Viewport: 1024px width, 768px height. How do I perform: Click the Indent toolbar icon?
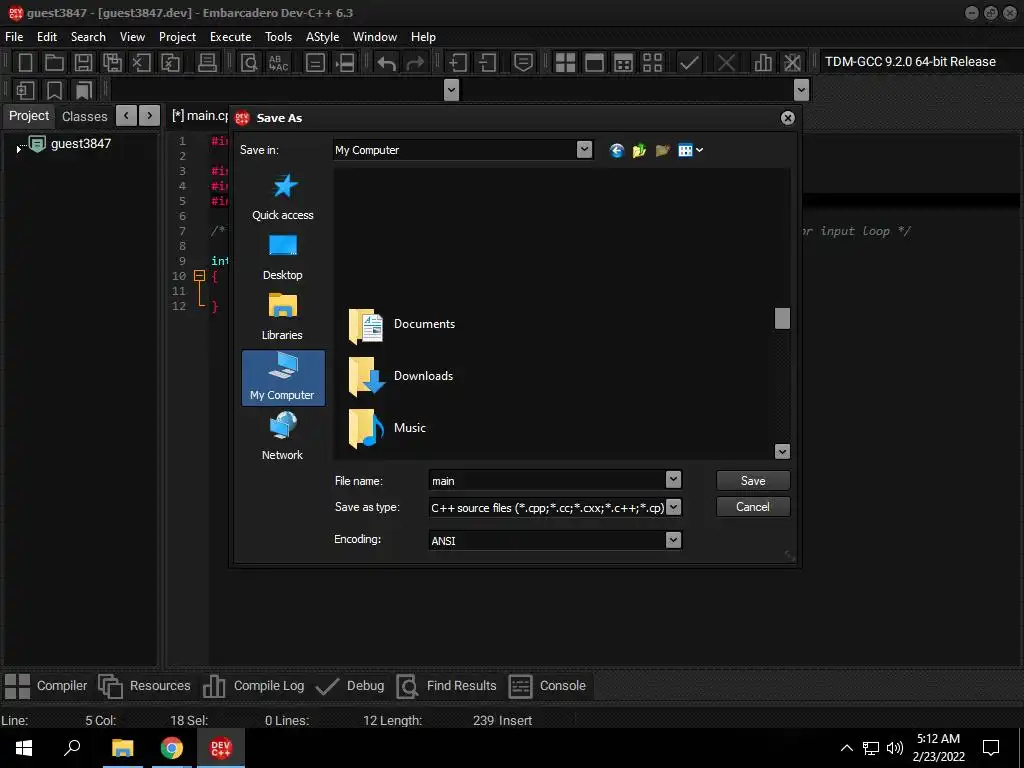pos(457,63)
